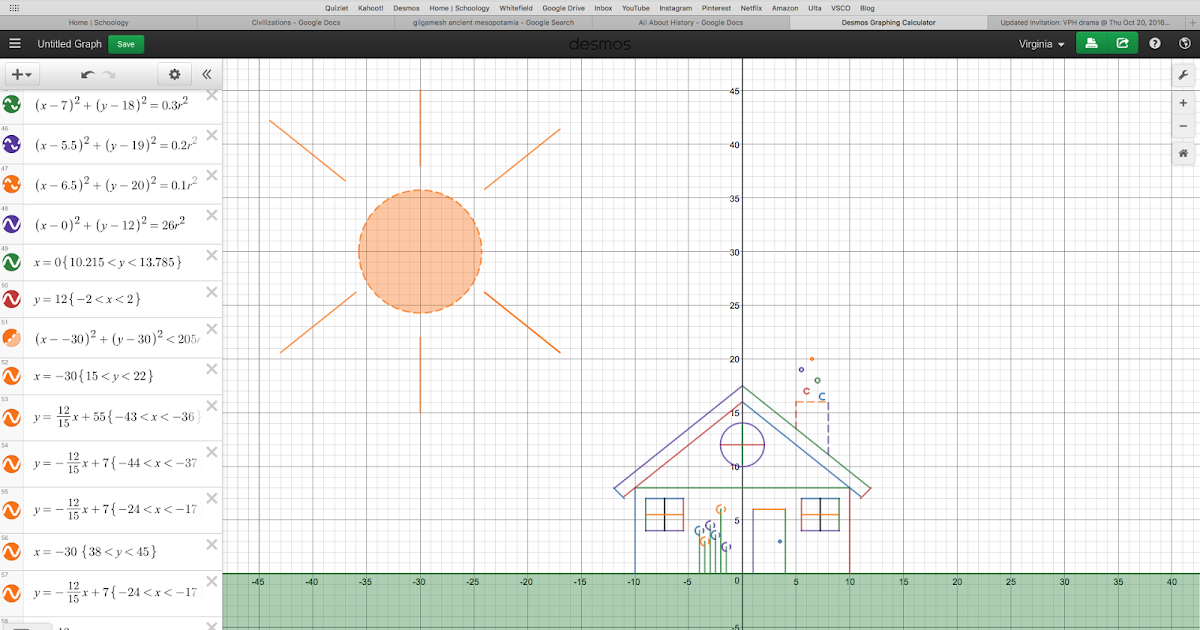Toggle visibility of the first green expression
This screenshot has height=630, width=1200.
pyautogui.click(x=10, y=104)
